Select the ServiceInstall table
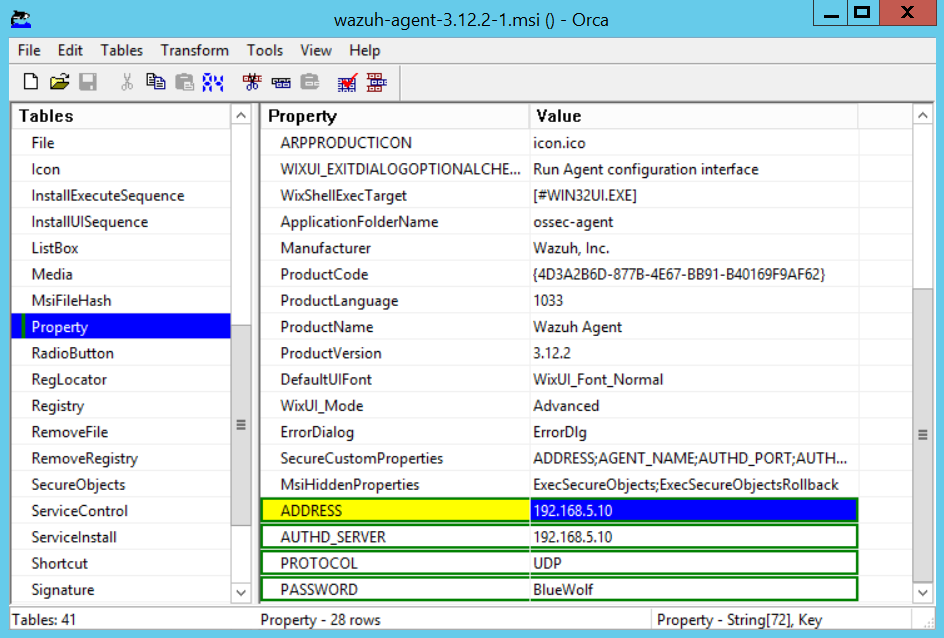This screenshot has height=638, width=944. [x=121, y=537]
